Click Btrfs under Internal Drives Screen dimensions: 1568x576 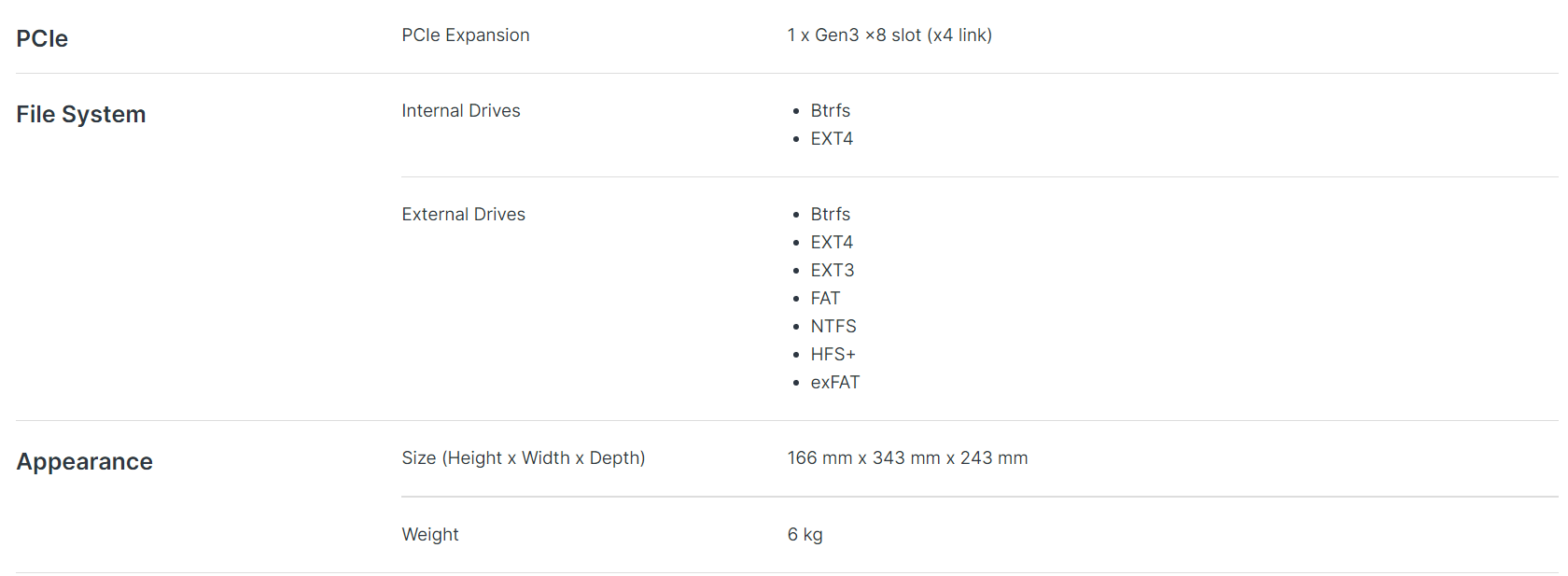tap(830, 111)
